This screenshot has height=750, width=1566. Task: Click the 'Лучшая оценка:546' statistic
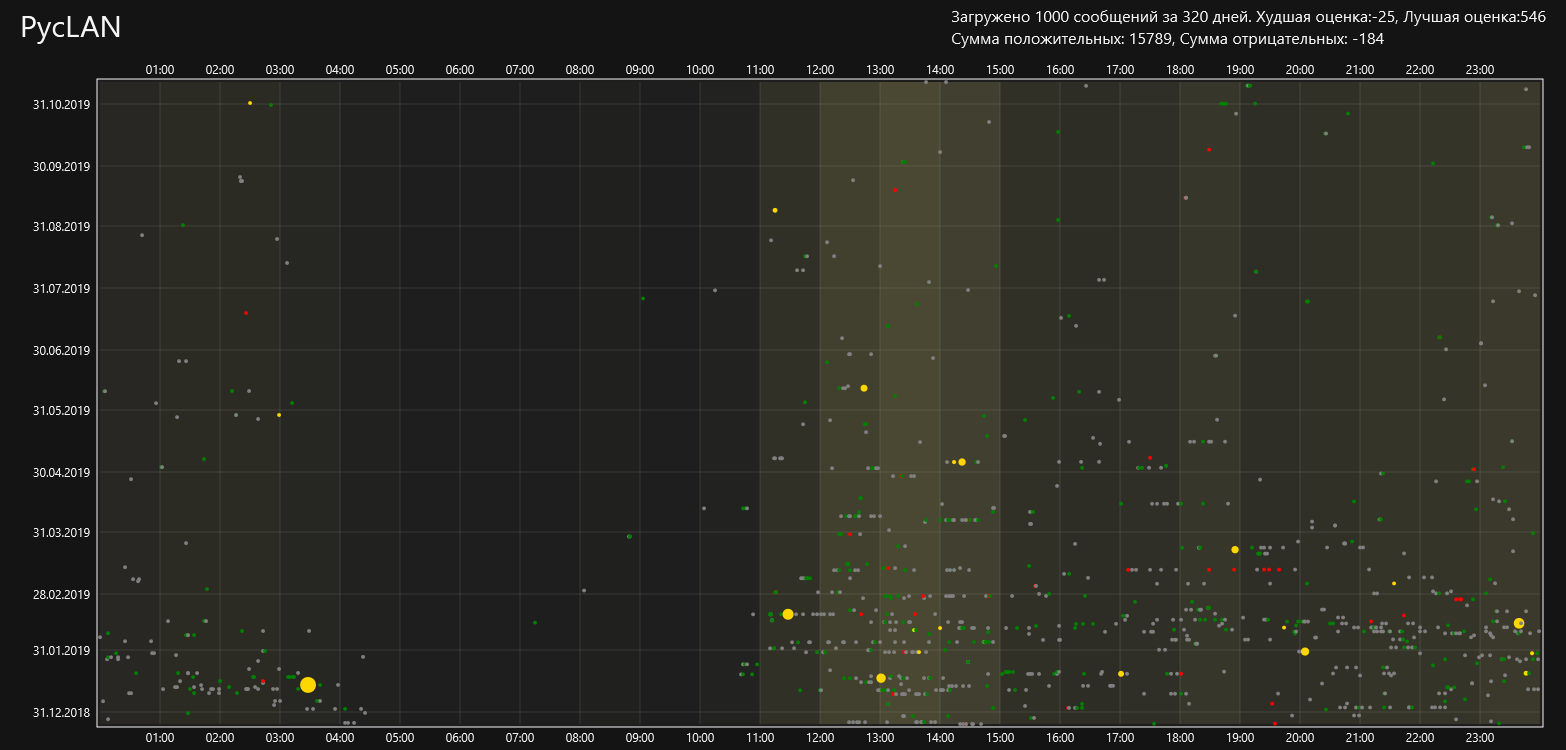click(x=1475, y=16)
